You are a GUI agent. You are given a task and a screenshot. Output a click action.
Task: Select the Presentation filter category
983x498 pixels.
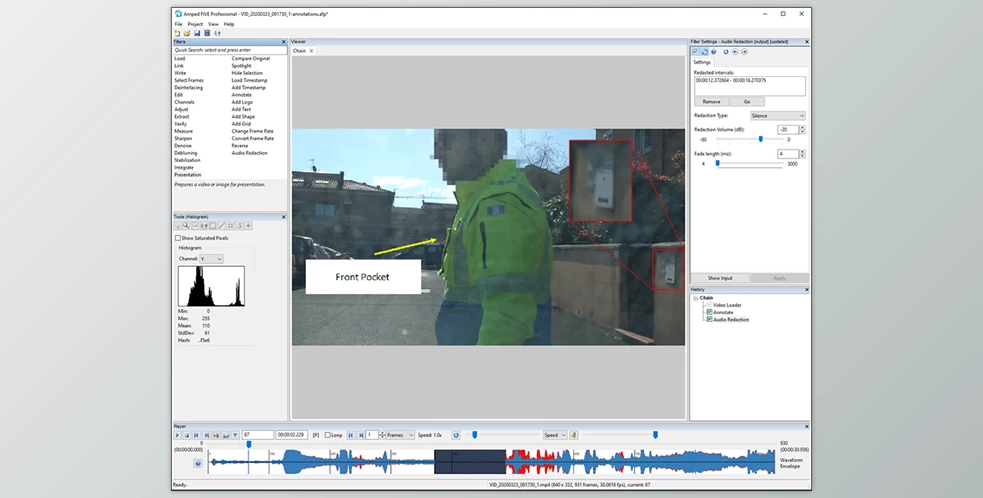[x=187, y=175]
